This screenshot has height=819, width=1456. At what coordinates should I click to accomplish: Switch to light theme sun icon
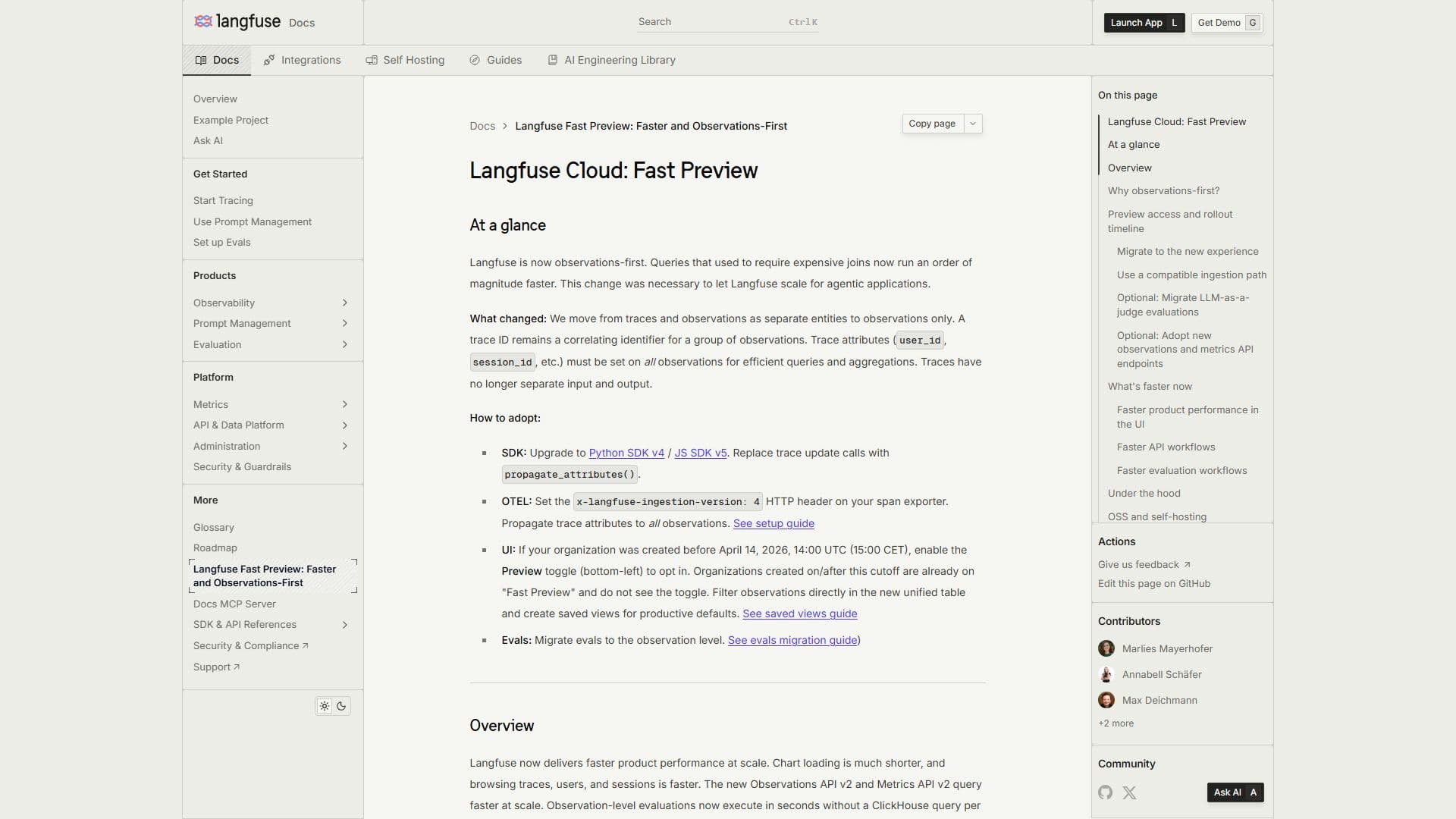click(x=325, y=706)
